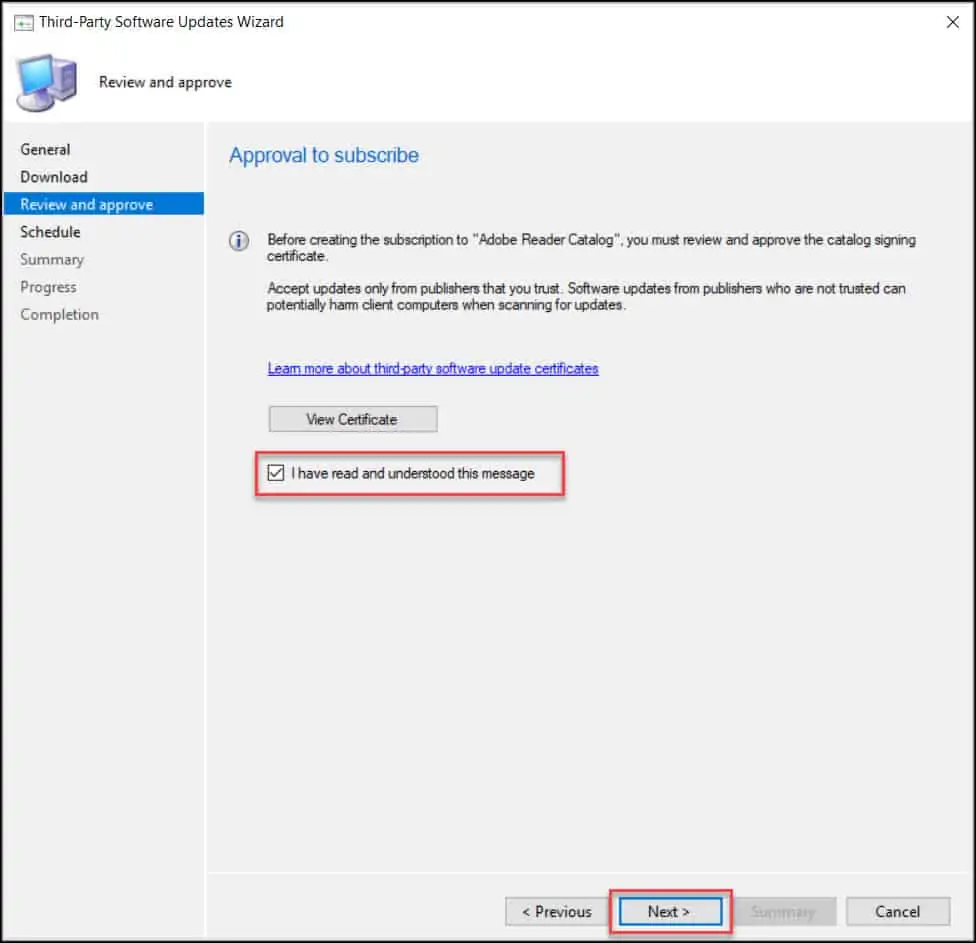Screen dimensions: 976x943
Task: Toggle 'I have read and understood this message' checkbox
Action: tap(276, 473)
